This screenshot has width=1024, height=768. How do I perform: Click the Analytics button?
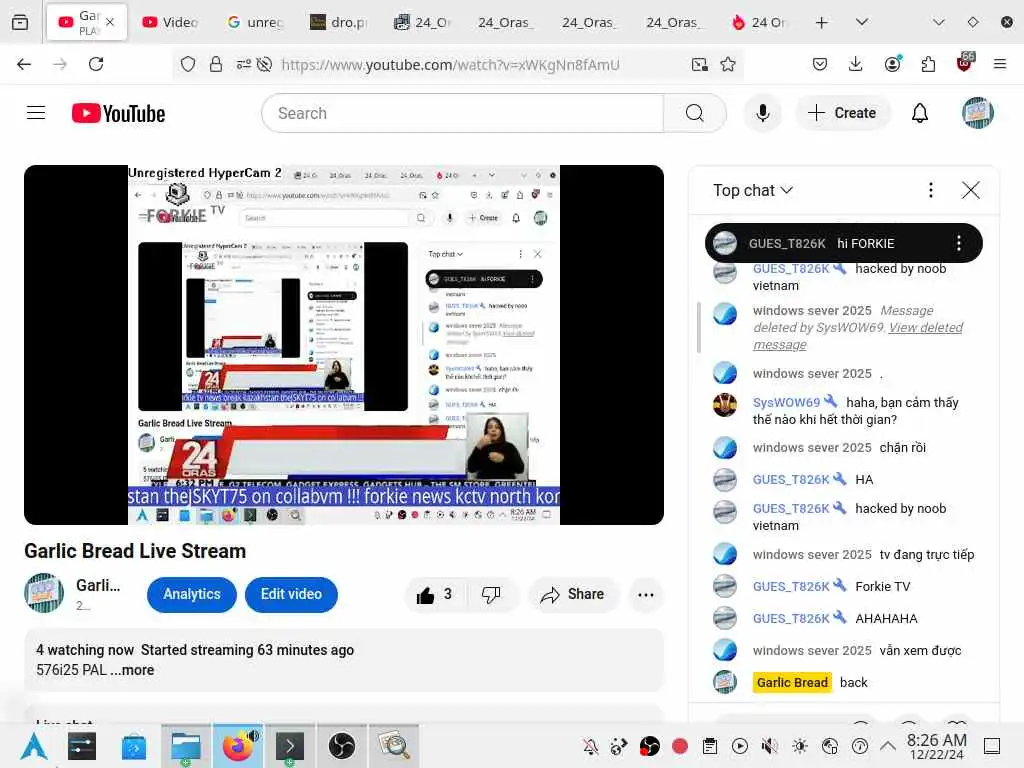point(191,594)
